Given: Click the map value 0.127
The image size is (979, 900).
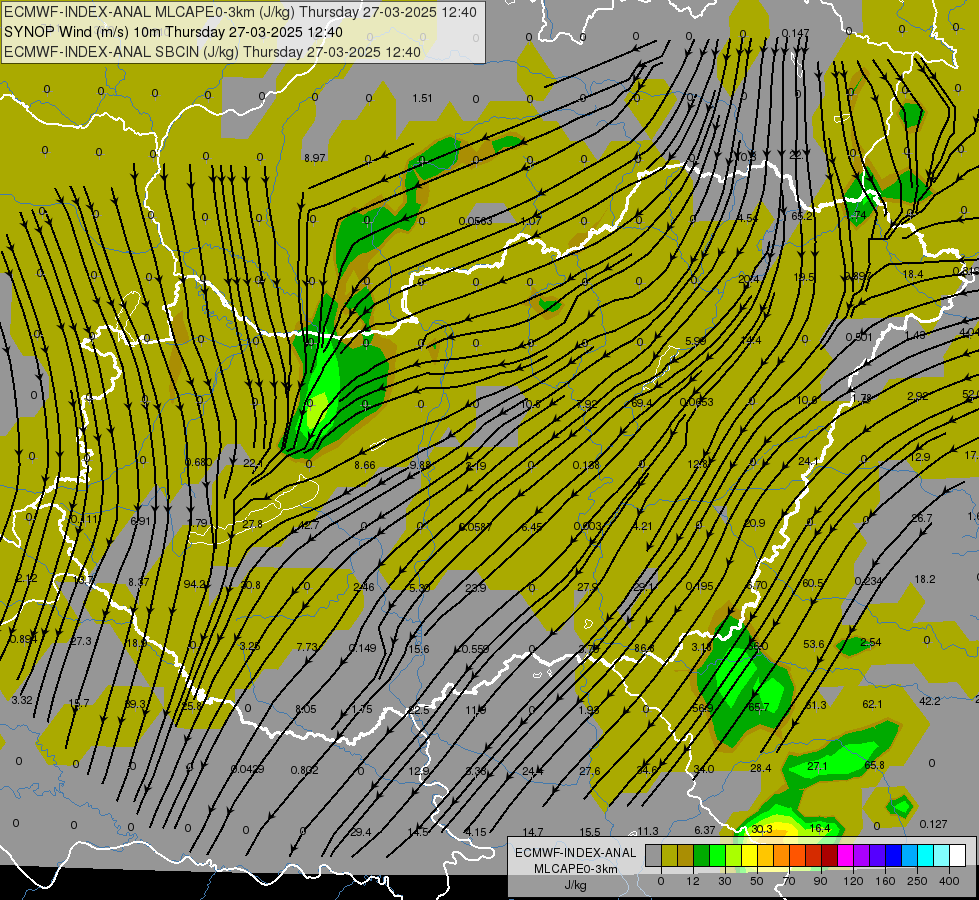Looking at the screenshot, I should (x=933, y=824).
